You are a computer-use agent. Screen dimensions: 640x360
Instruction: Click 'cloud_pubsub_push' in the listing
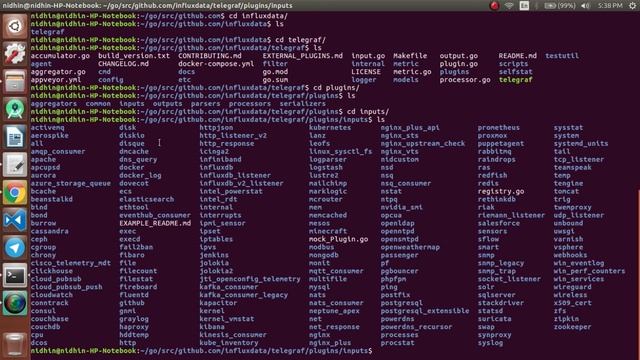click(x=67, y=287)
